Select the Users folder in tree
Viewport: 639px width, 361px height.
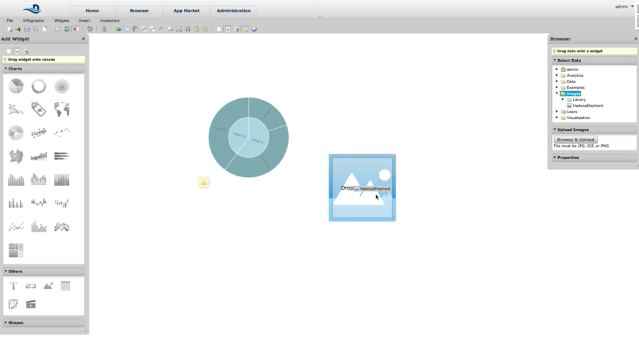click(569, 112)
